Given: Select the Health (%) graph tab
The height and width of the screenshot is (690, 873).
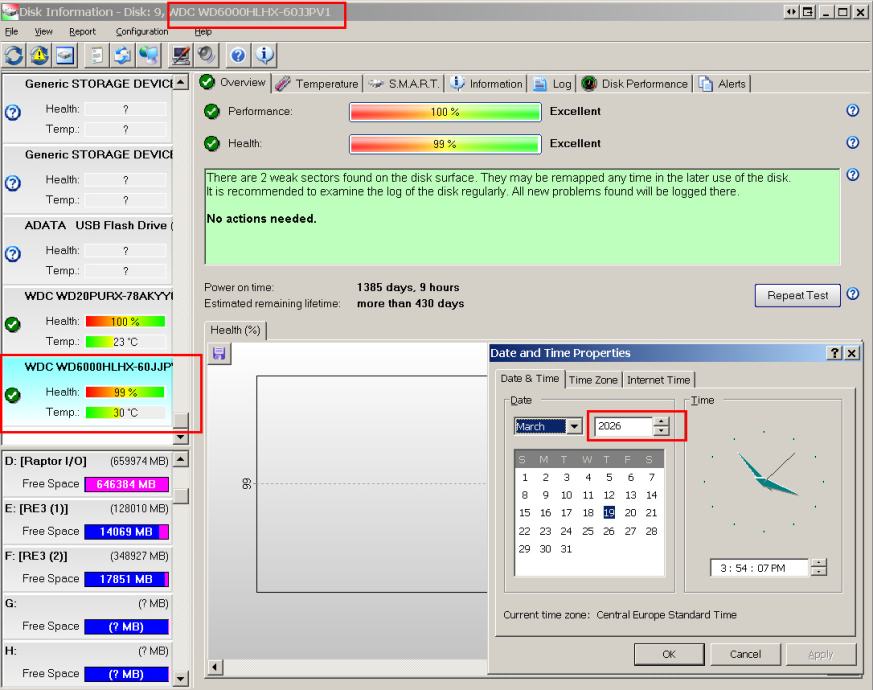Looking at the screenshot, I should (235, 330).
